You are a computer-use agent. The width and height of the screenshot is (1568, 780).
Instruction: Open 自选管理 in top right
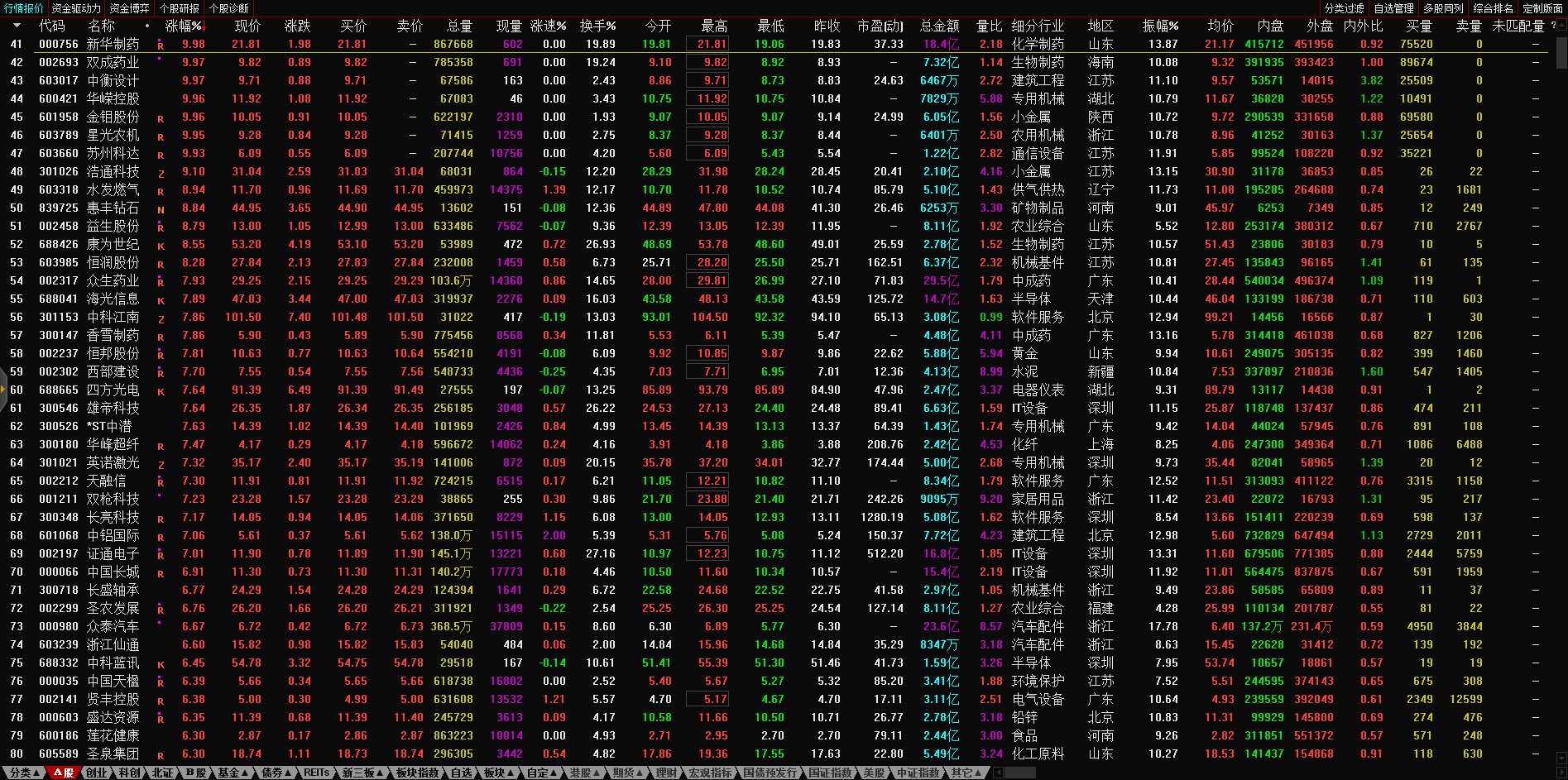1393,8
